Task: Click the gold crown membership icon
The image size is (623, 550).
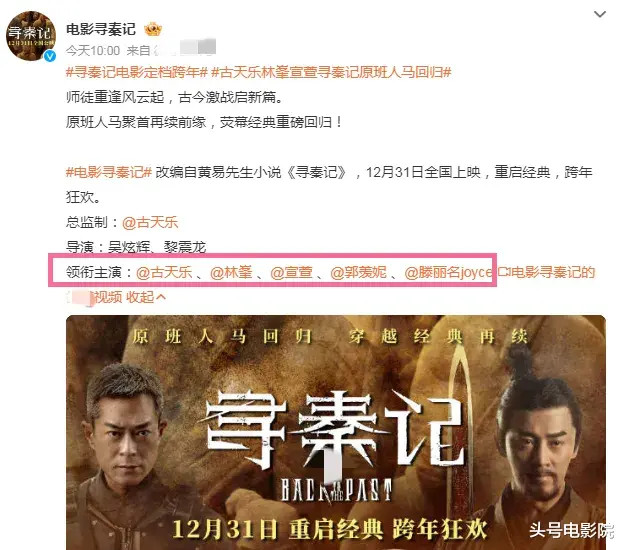Action: click(153, 29)
